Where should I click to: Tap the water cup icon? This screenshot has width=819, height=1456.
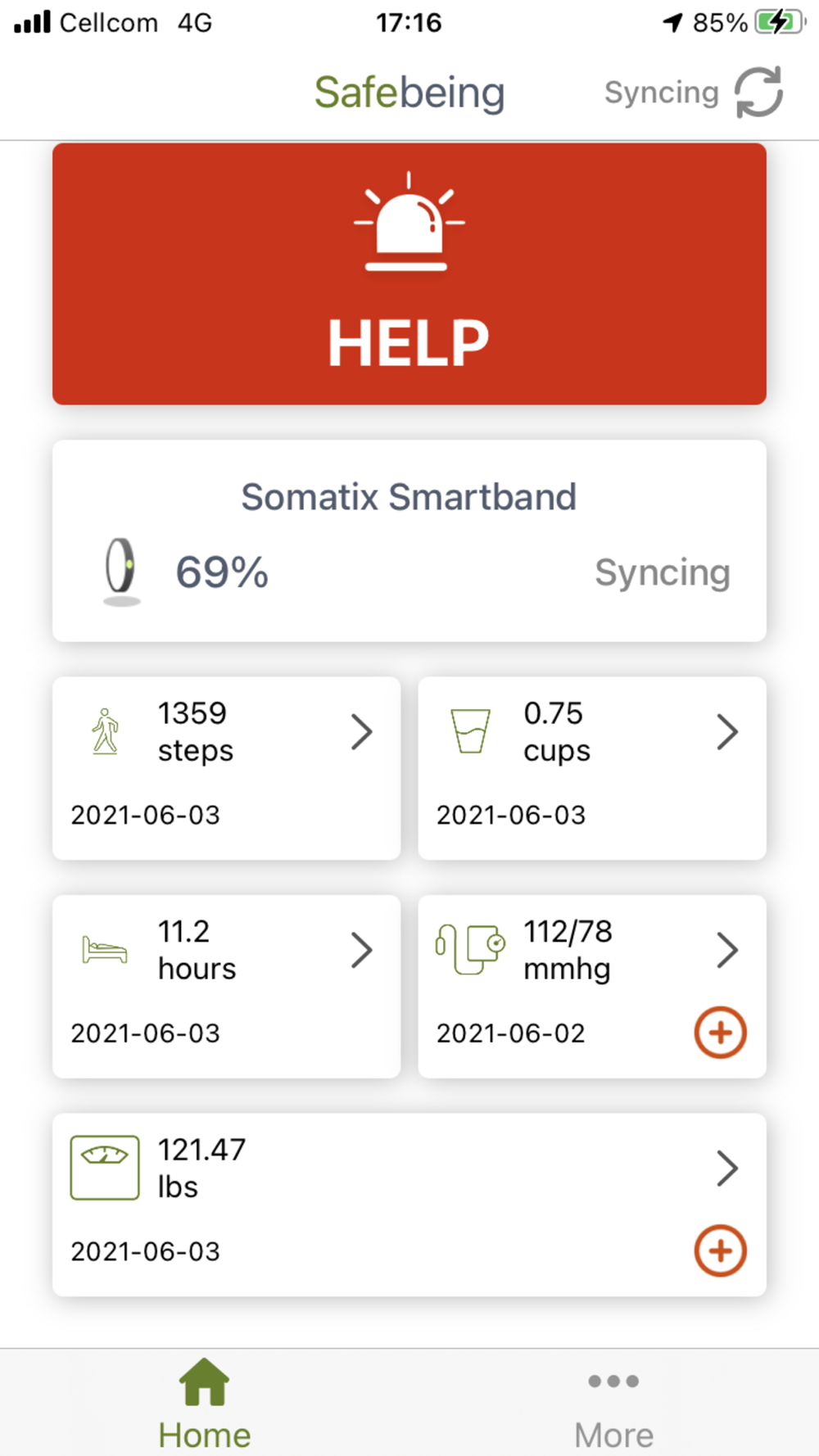(x=471, y=730)
